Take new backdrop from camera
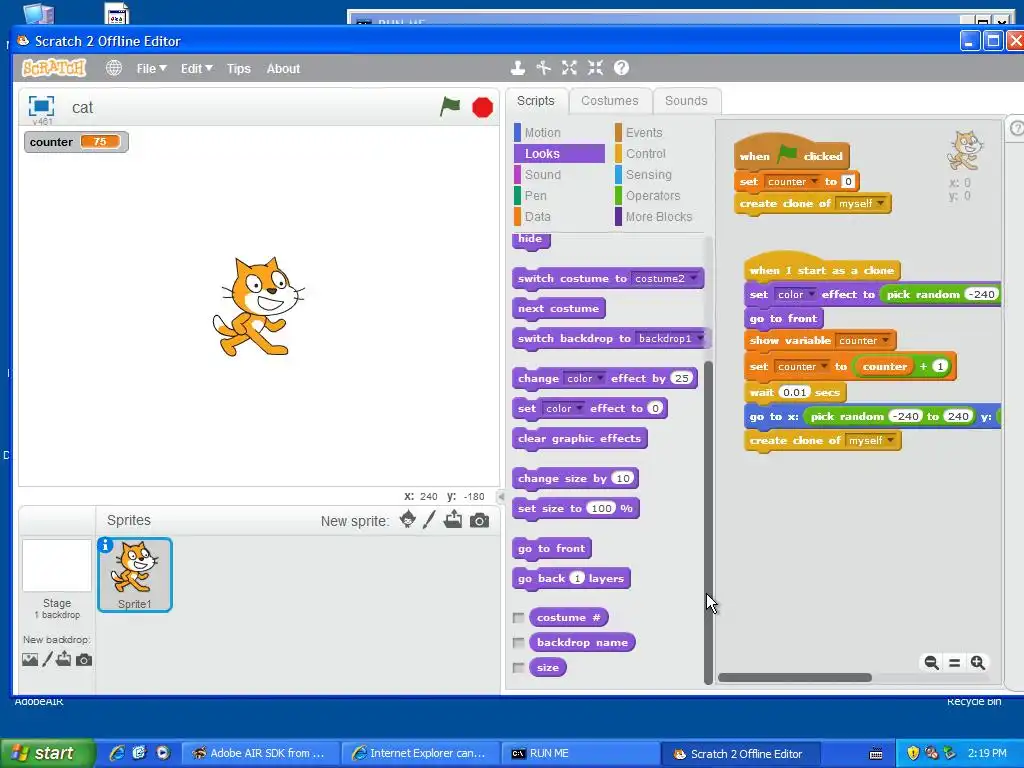1024x768 pixels. click(84, 660)
